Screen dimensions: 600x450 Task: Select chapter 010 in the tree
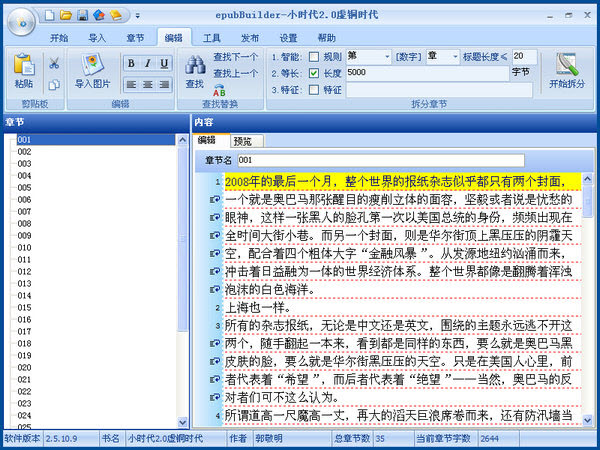coord(24,248)
